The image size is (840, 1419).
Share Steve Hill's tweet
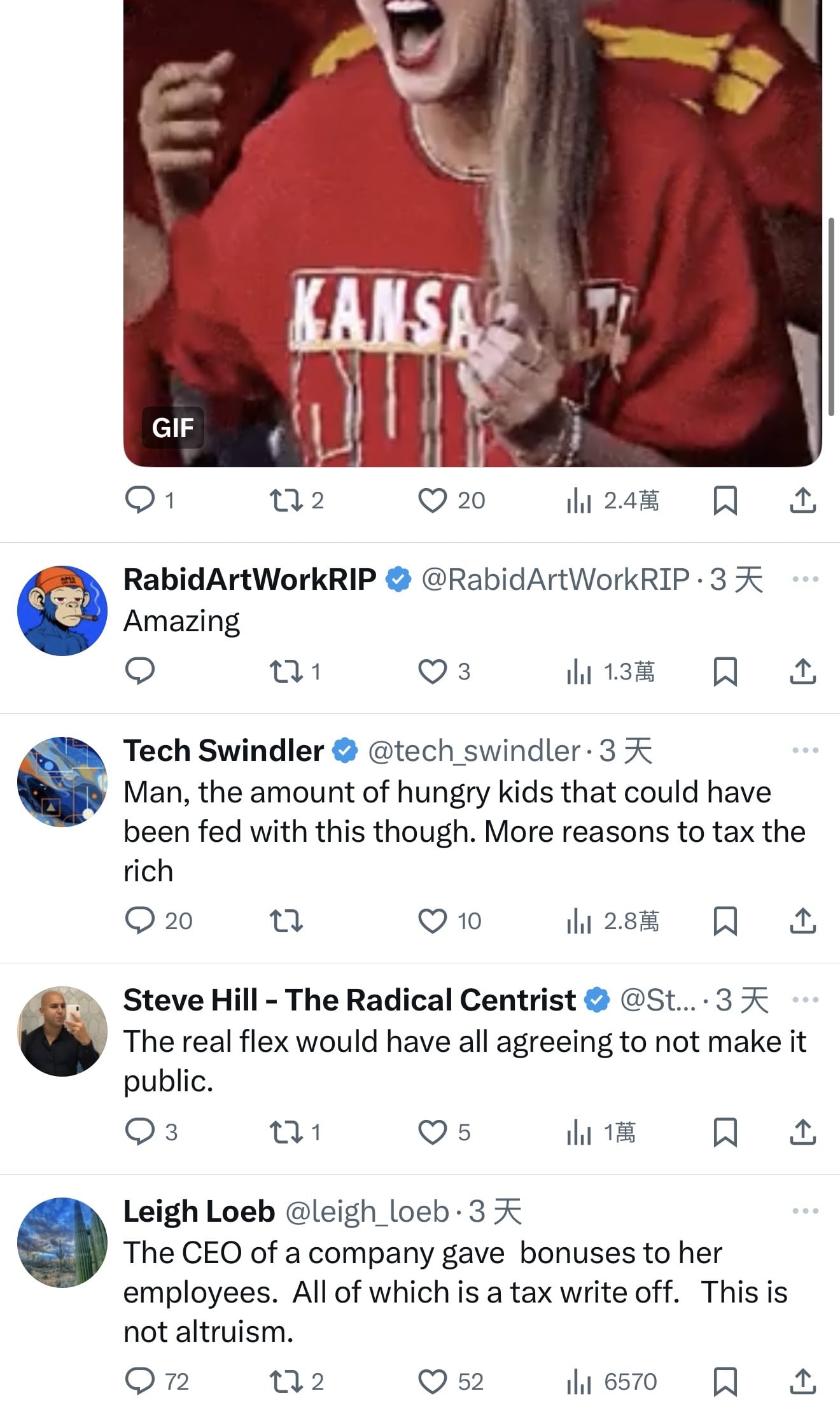802,1132
